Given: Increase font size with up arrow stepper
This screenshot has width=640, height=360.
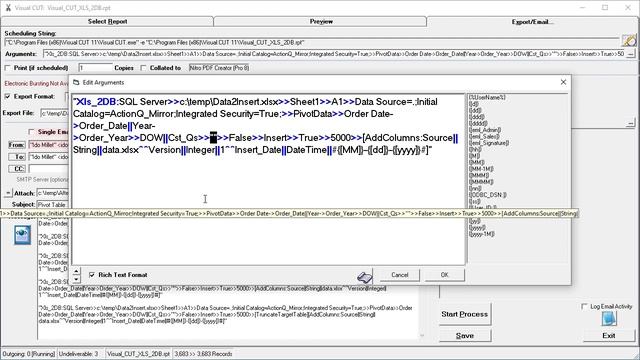Looking at the screenshot, I should click(76, 271).
